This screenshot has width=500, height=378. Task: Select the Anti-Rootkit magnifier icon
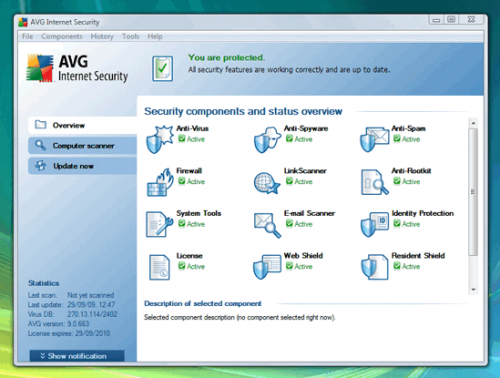pos(375,182)
